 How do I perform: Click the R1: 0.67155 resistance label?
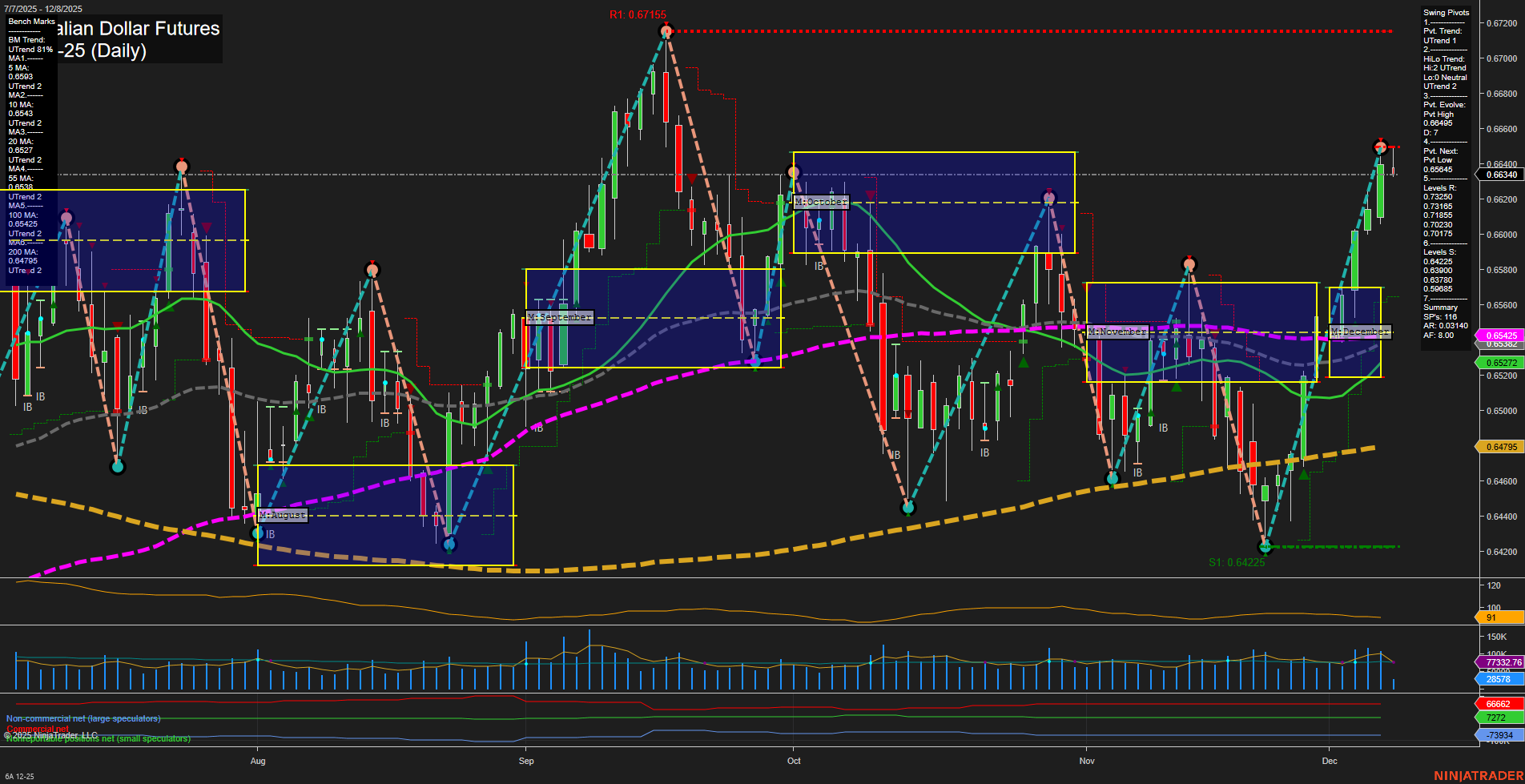[x=638, y=14]
